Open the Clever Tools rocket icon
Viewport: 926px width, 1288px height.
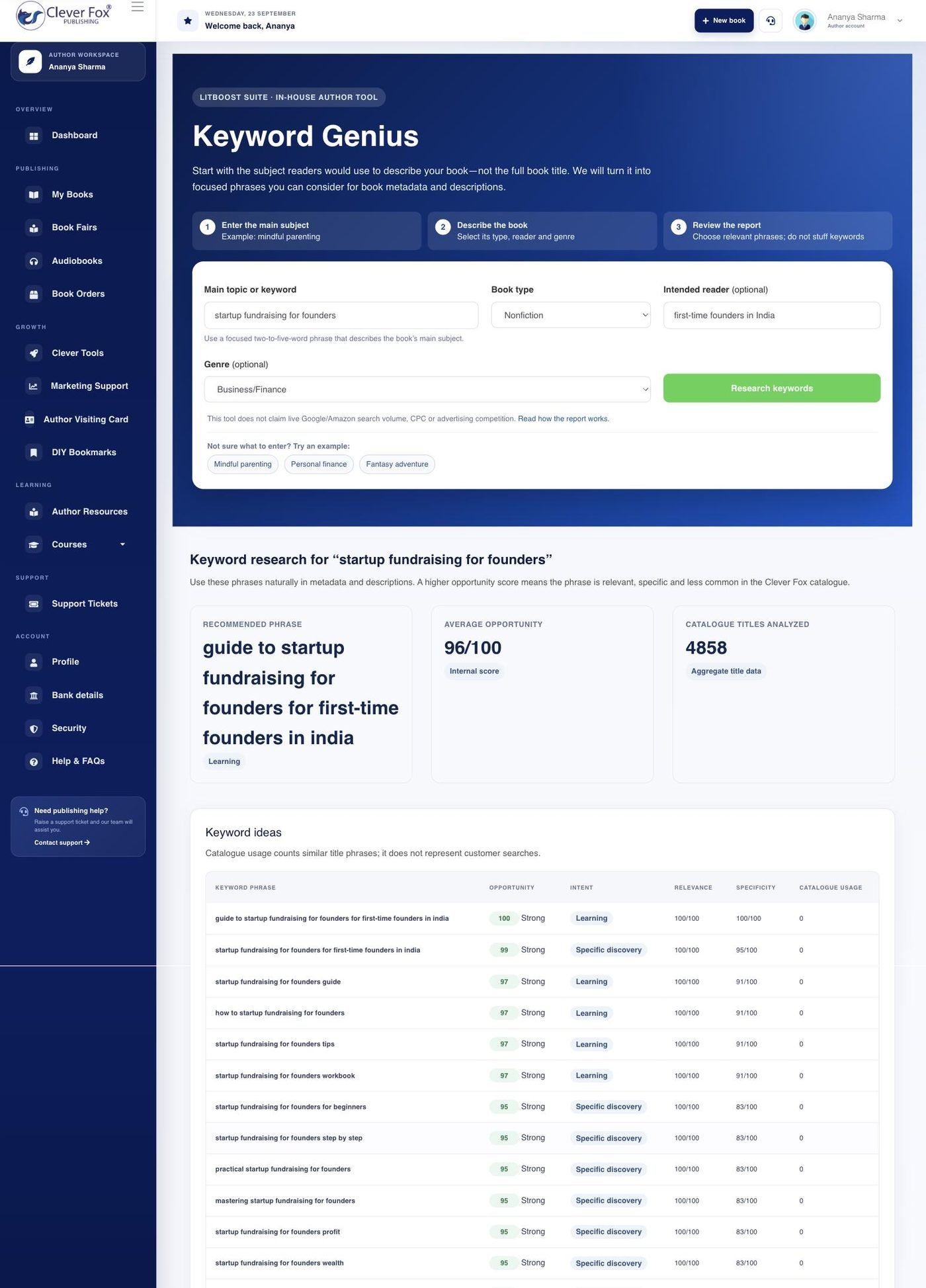pos(34,353)
